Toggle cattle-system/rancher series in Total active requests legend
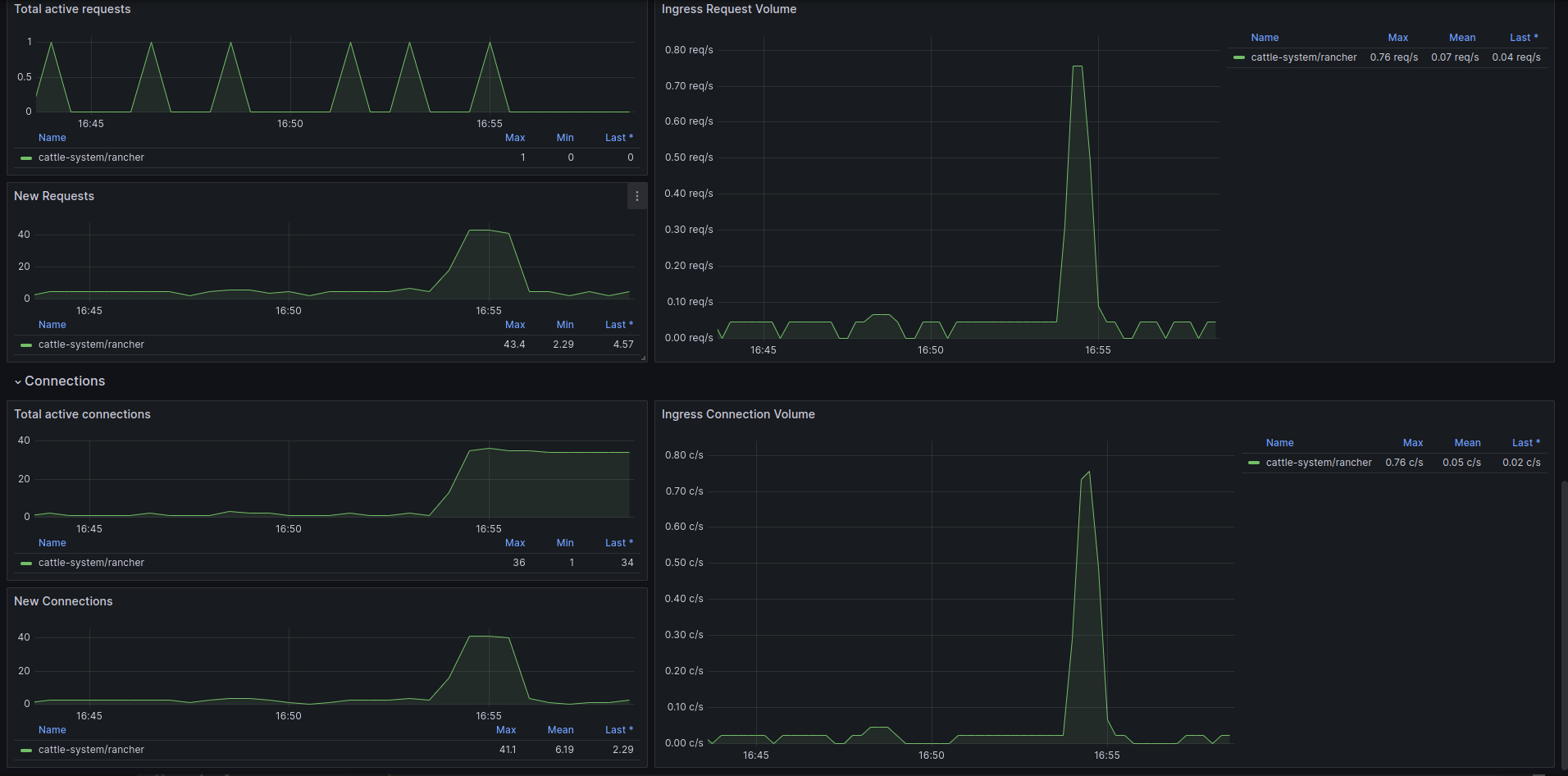 91,157
